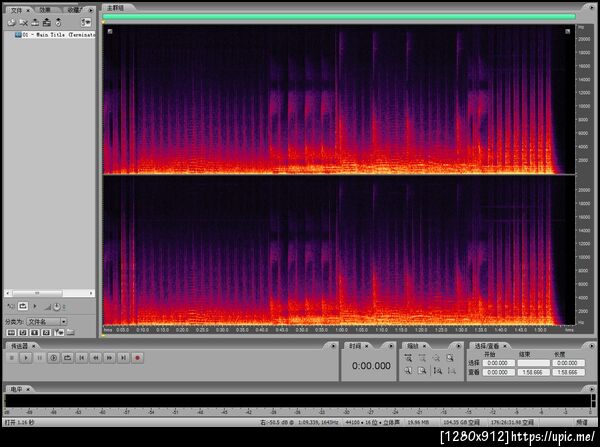Open the 分类为 sort dropdown showing 文件名
The width and height of the screenshot is (600, 447).
[47, 321]
